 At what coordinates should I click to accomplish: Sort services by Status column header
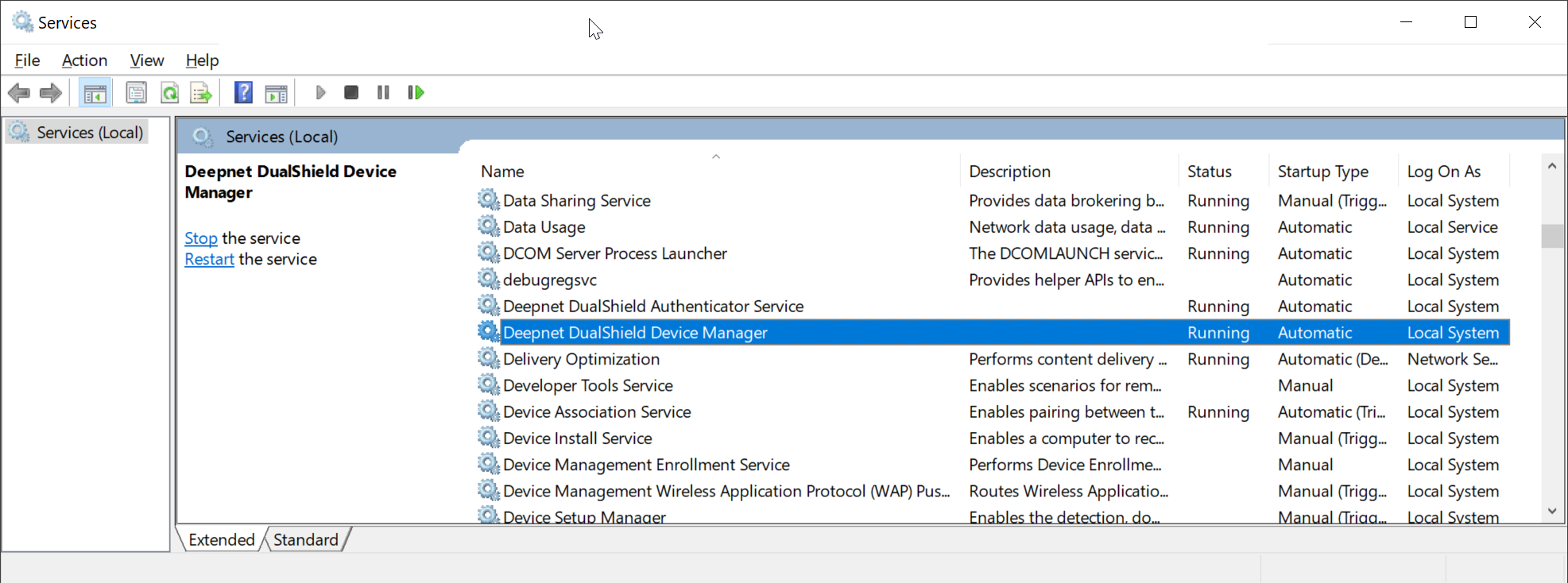pyautogui.click(x=1209, y=172)
